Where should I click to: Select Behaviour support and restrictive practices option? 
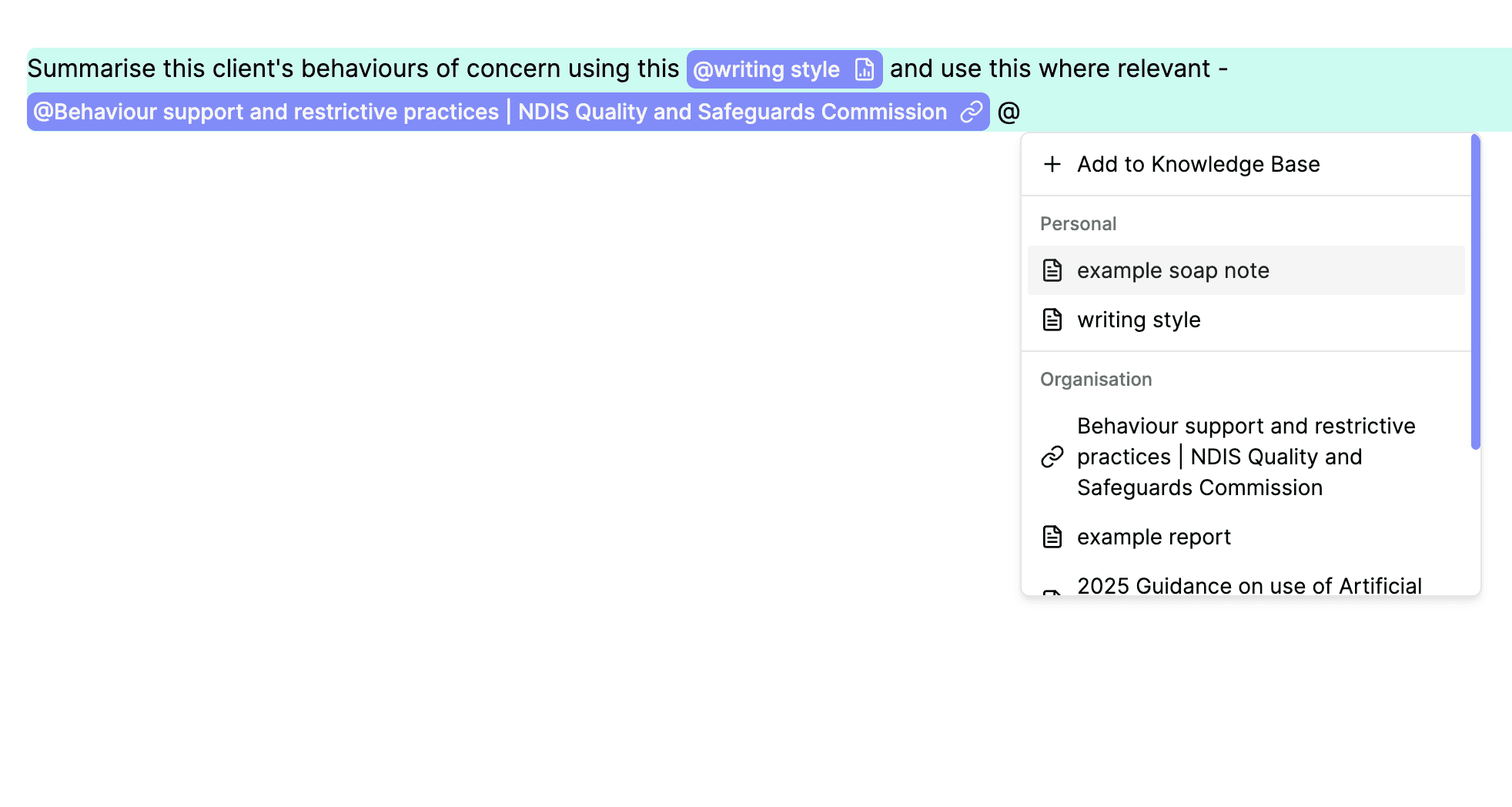[1246, 457]
